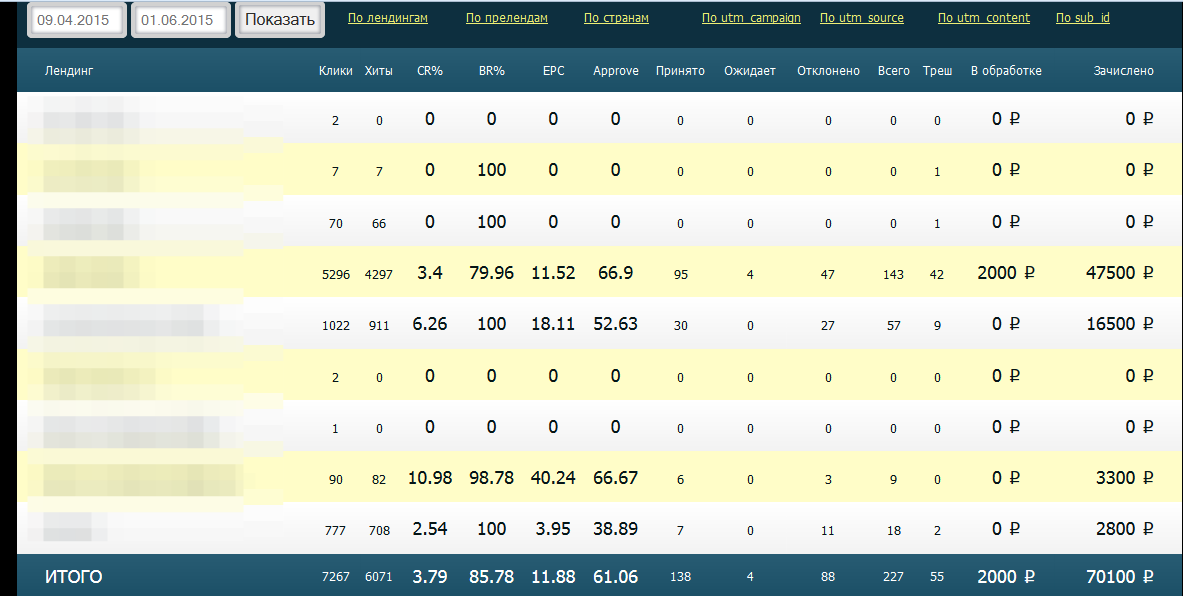
Task: Select the По utm_source link
Action: pos(861,18)
